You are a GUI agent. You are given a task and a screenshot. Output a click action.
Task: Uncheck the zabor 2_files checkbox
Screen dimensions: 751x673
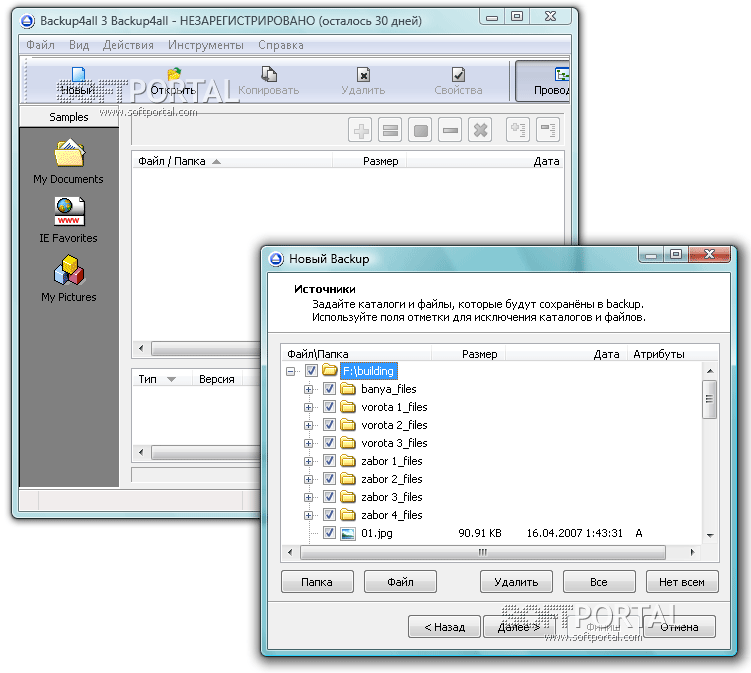tap(329, 479)
